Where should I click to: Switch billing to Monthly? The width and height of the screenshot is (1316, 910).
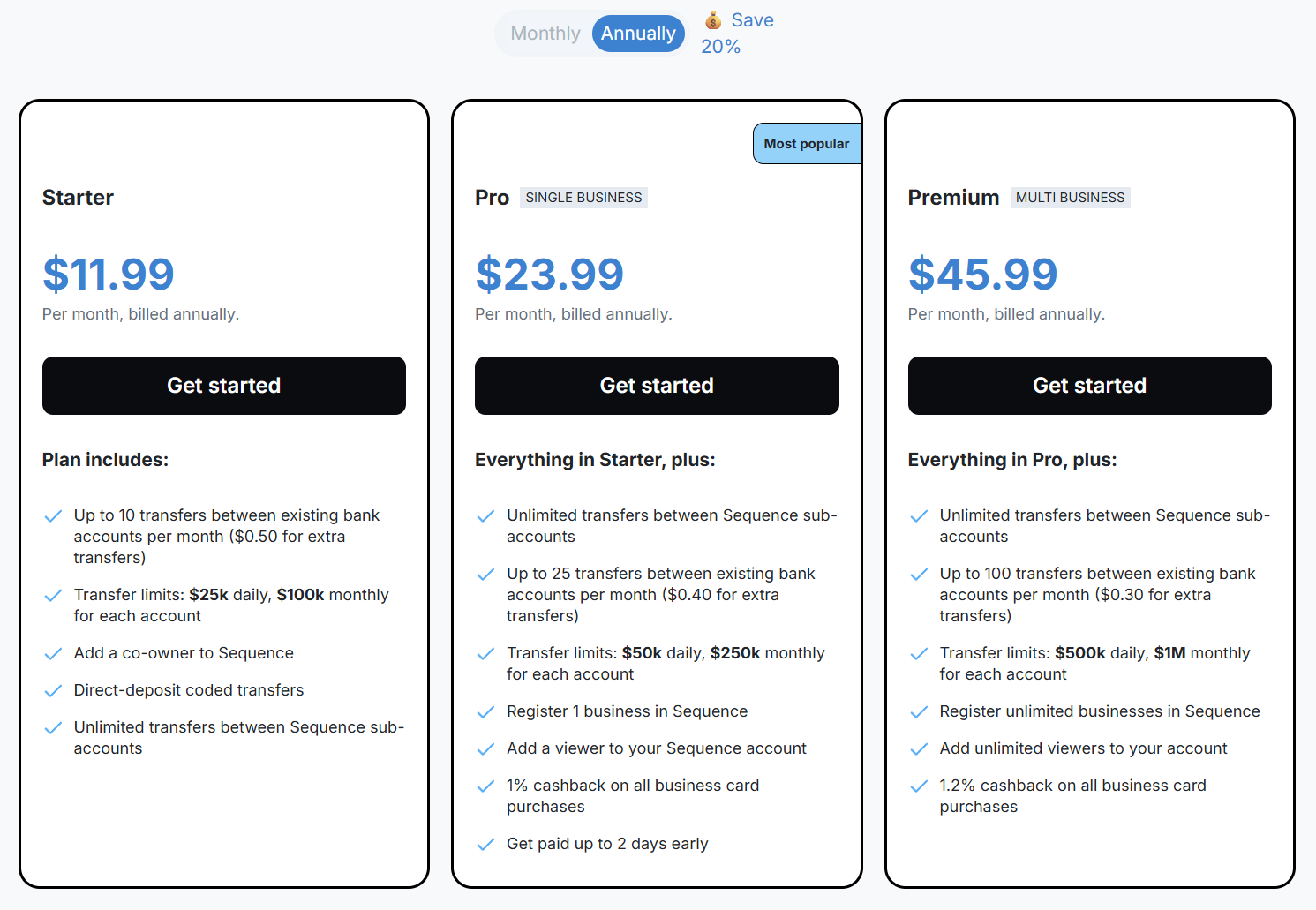[x=545, y=34]
